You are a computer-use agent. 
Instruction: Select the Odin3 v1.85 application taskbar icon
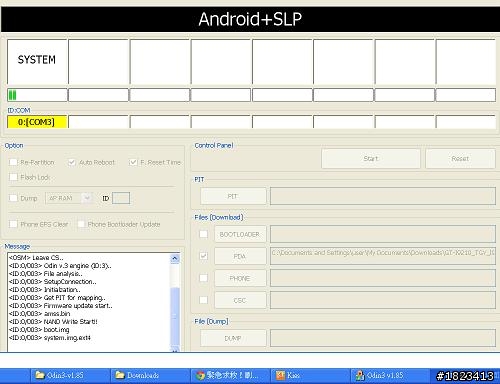pos(390,376)
